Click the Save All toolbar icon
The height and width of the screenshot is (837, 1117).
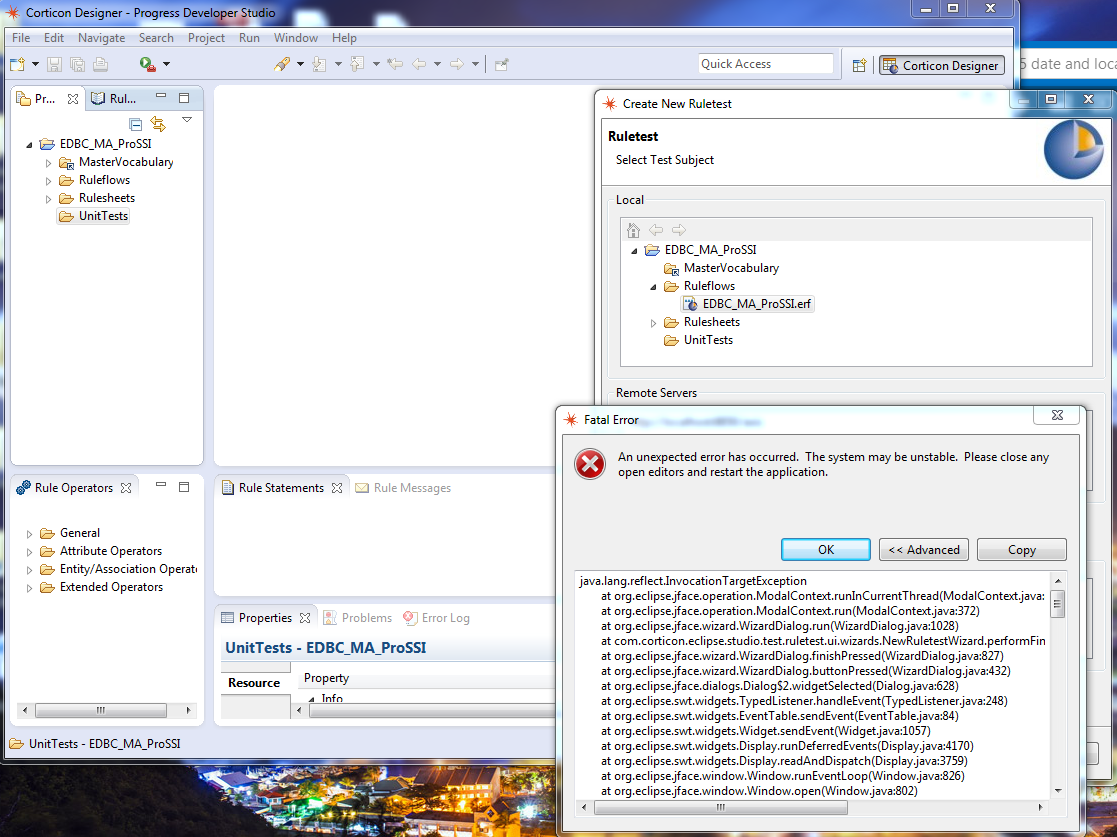tap(77, 64)
